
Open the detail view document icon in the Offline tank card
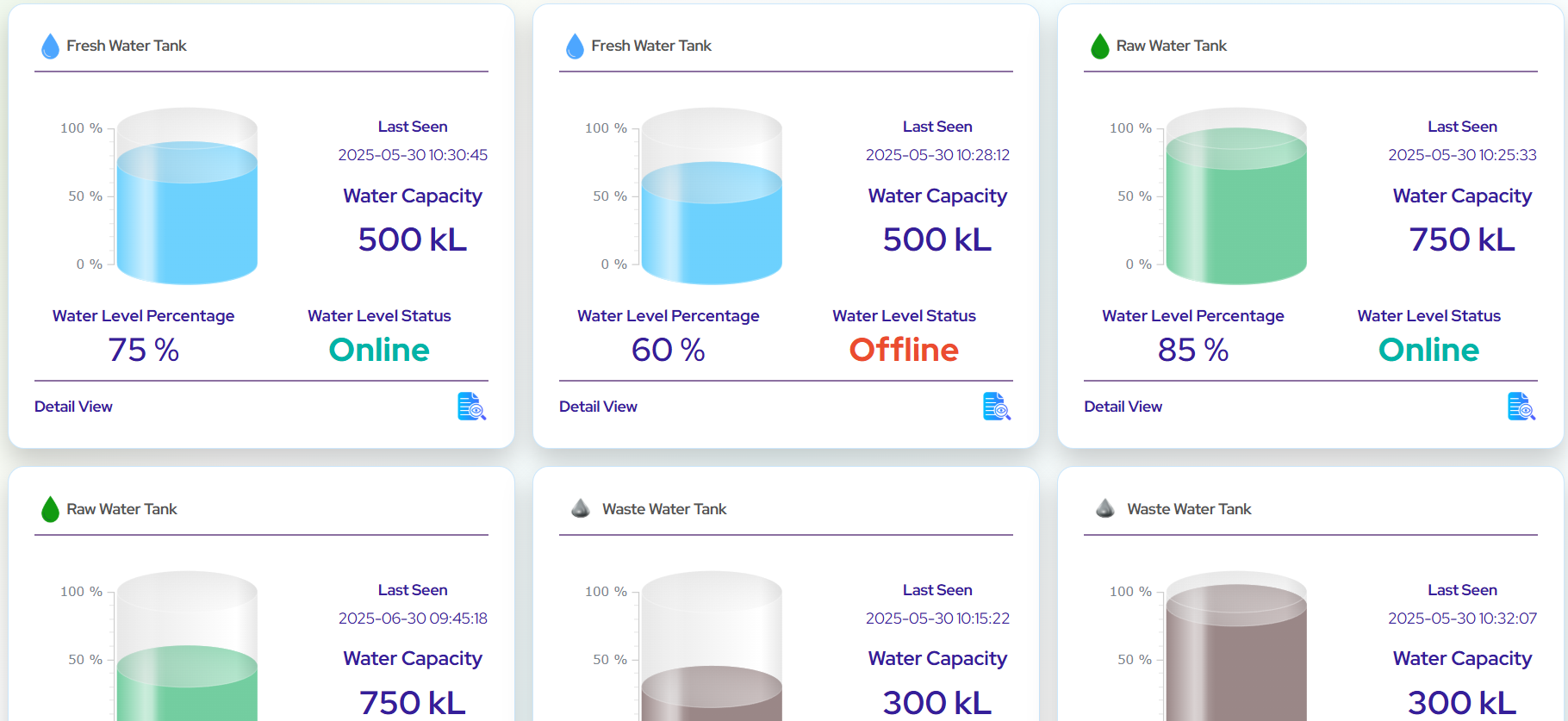pyautogui.click(x=997, y=407)
